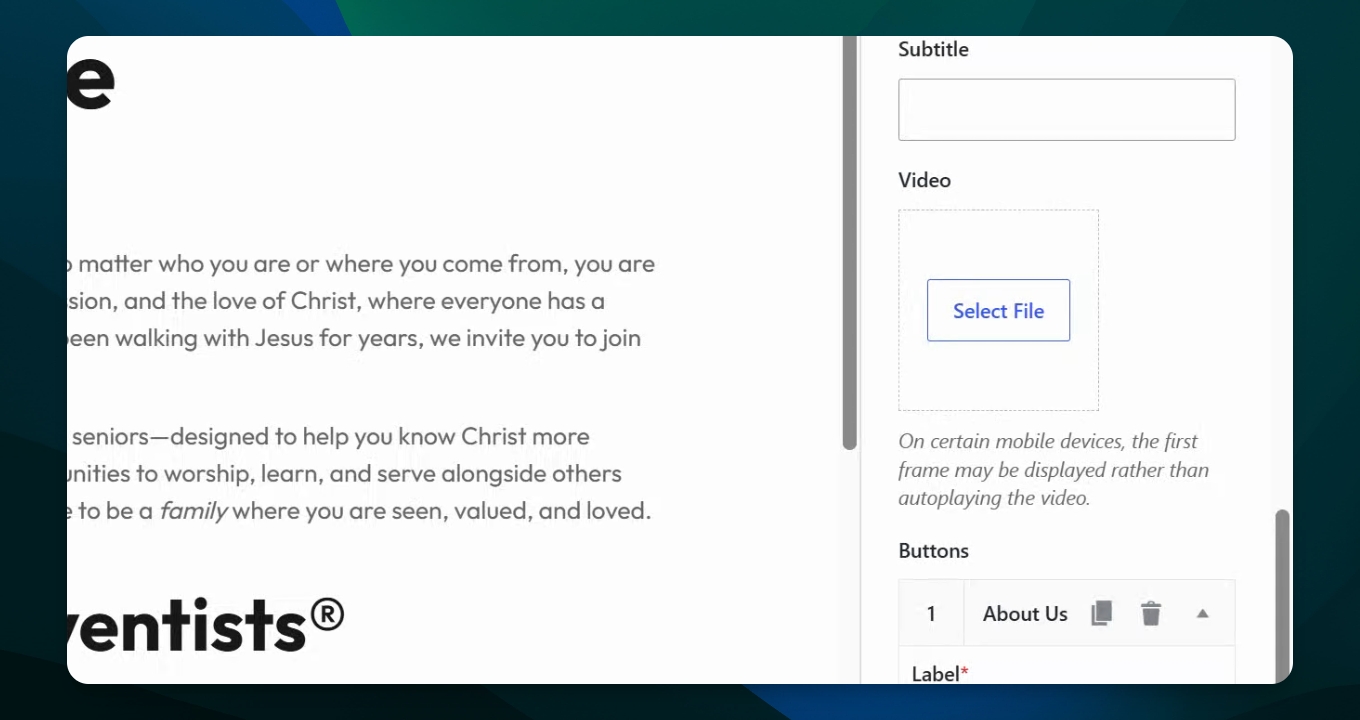This screenshot has width=1360, height=720.
Task: Click the mobile autoplay help note
Action: [1053, 469]
